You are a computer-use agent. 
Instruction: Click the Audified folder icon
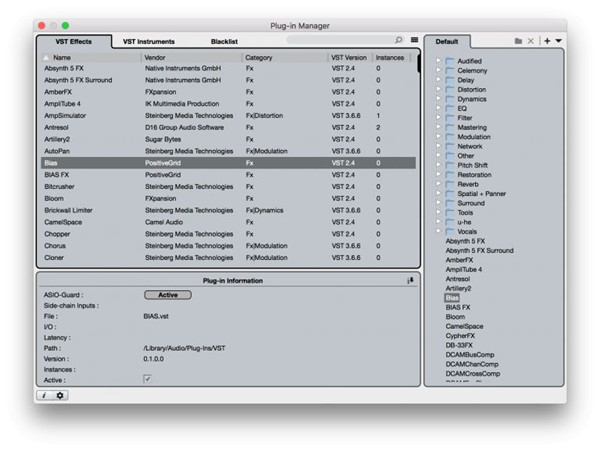coord(450,61)
